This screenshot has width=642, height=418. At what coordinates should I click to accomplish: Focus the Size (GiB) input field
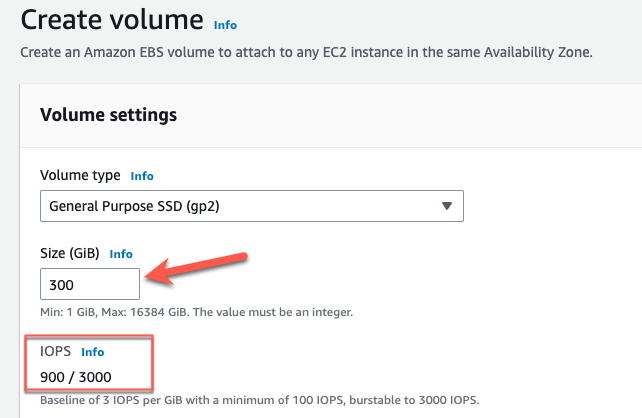coord(90,284)
